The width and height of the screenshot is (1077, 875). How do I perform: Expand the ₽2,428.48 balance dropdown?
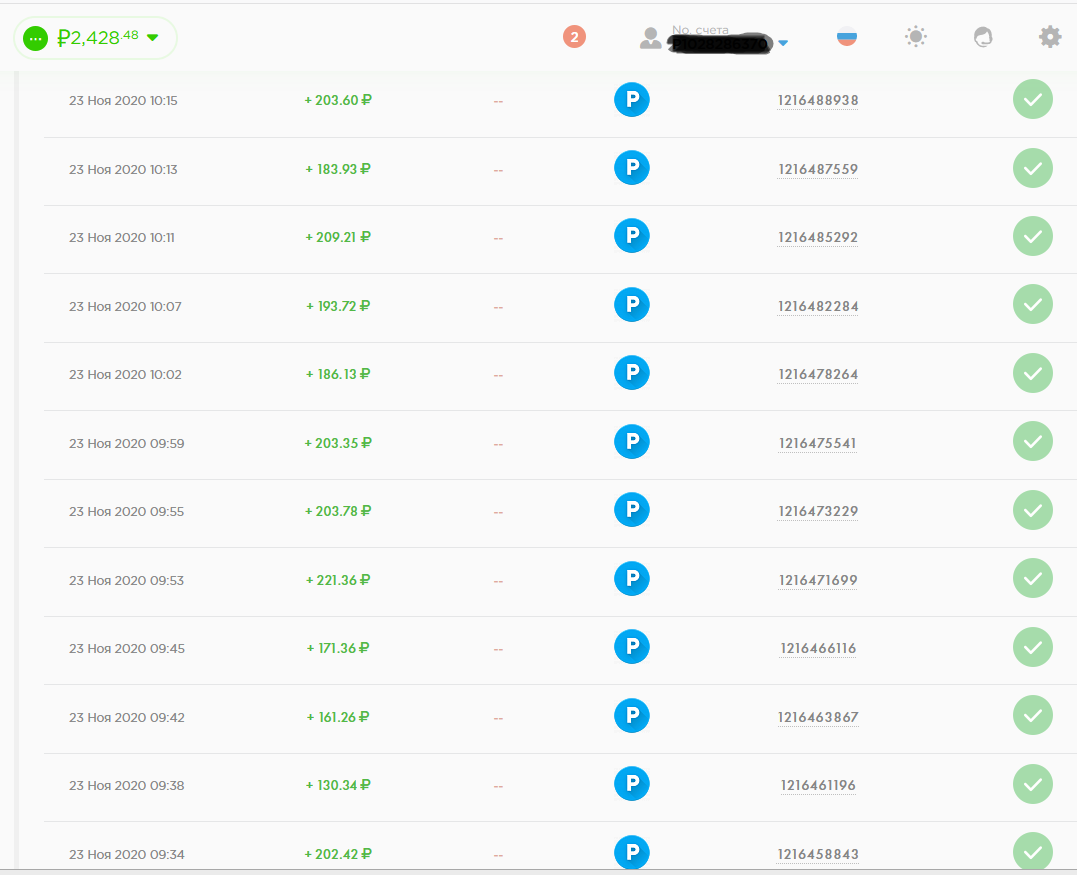153,38
